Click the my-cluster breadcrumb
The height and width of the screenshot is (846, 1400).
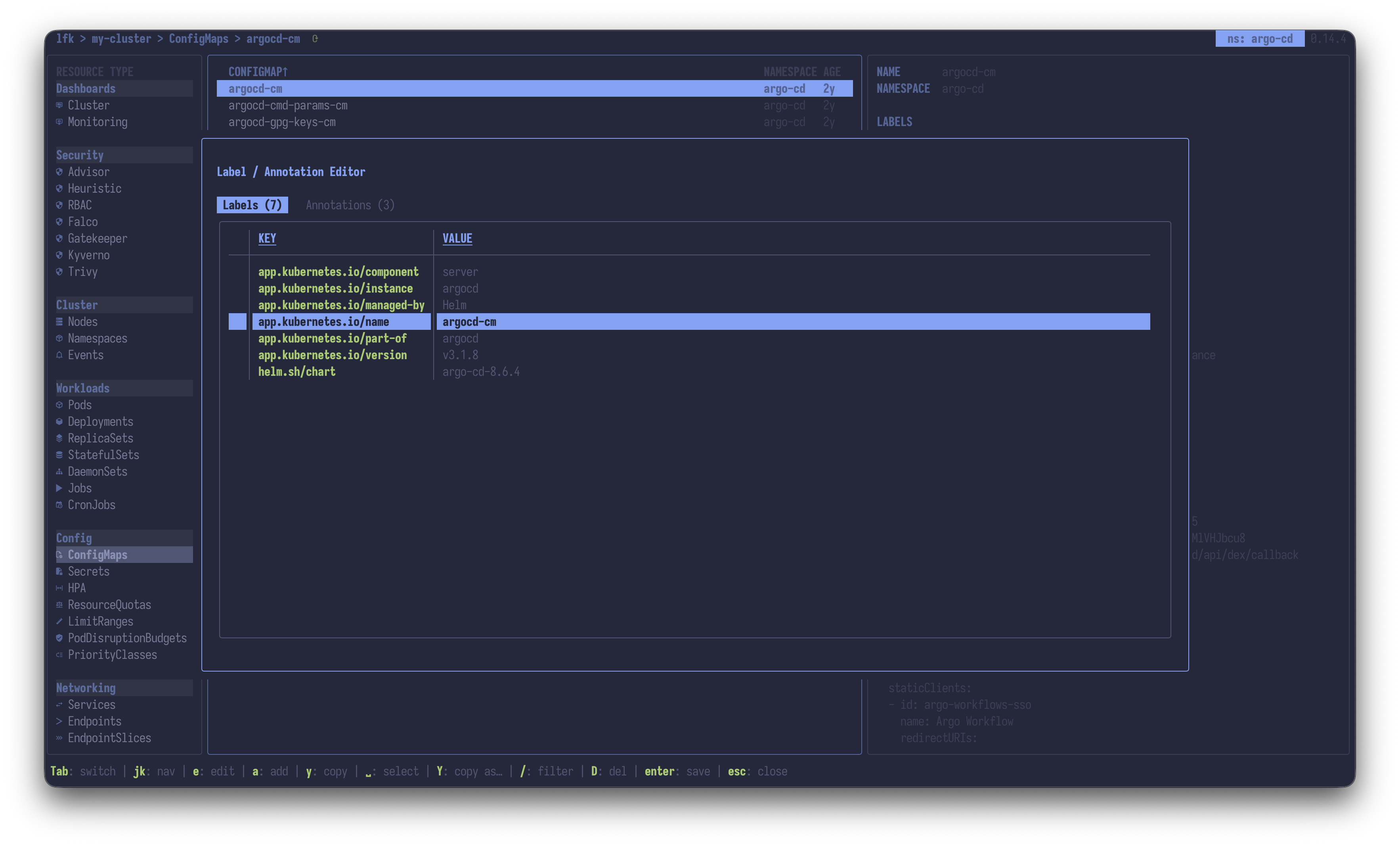(x=121, y=38)
